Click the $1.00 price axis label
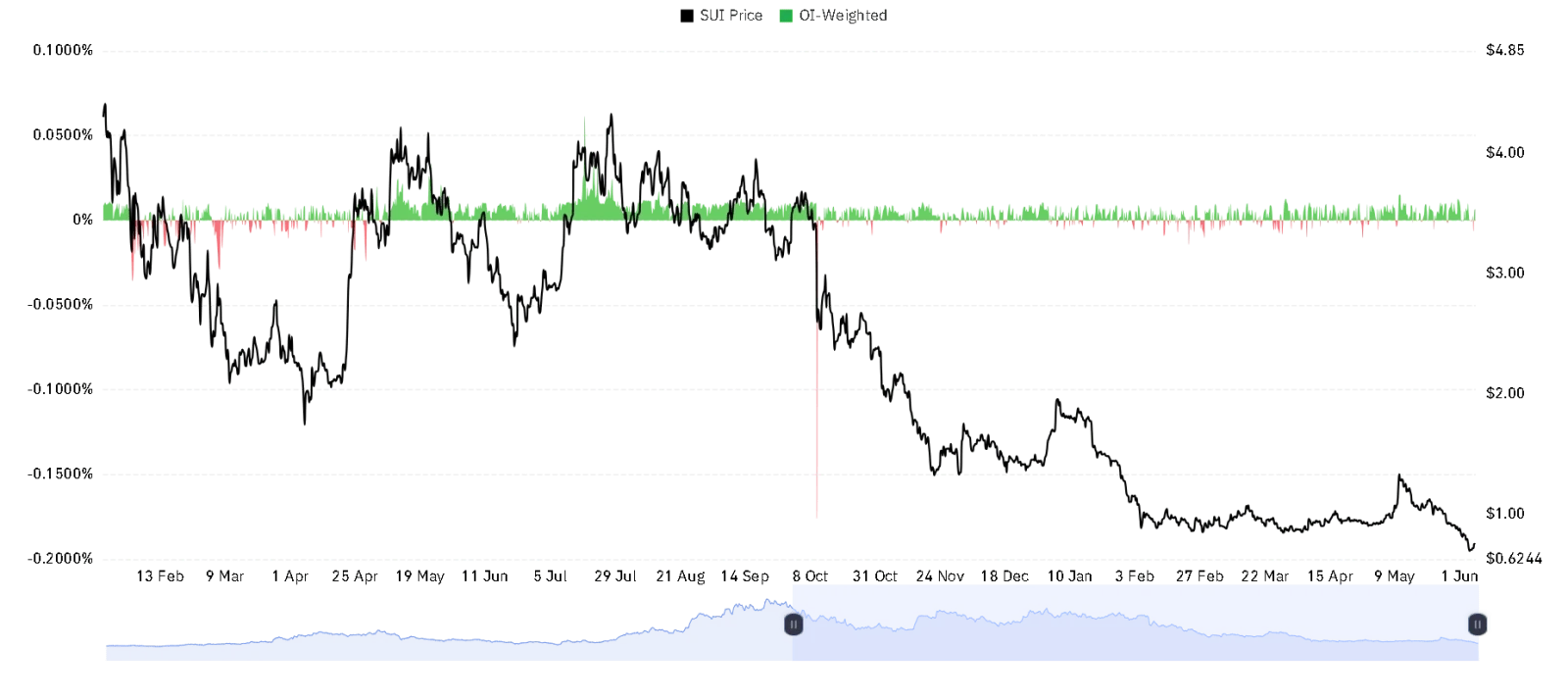The width and height of the screenshot is (1568, 699). tap(1505, 514)
